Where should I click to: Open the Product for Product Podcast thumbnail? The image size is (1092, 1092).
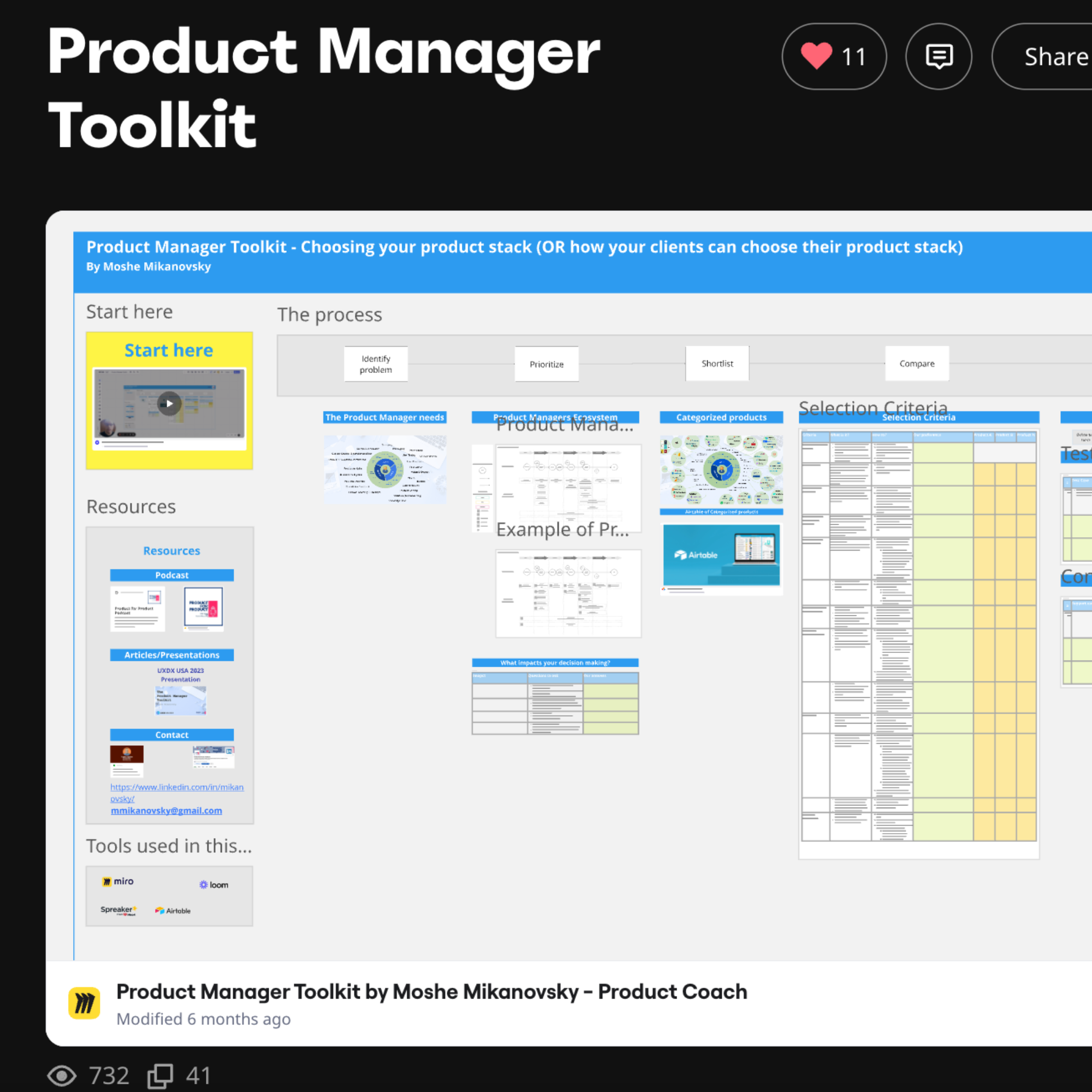click(x=138, y=609)
